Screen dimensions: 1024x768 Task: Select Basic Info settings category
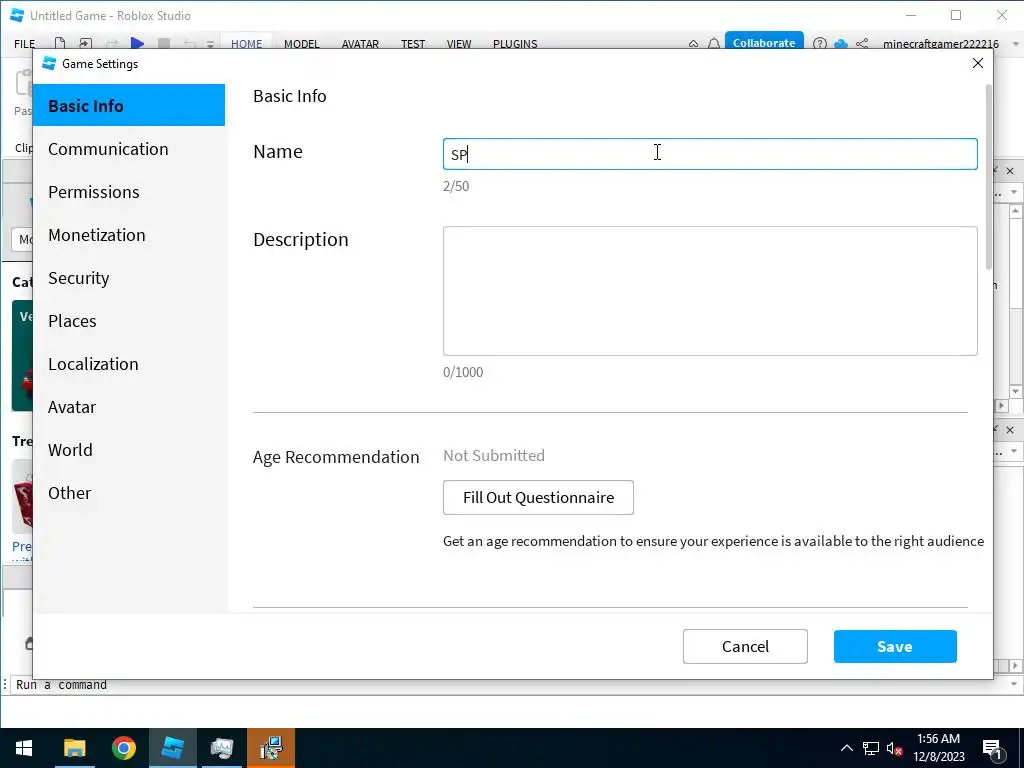pos(129,105)
